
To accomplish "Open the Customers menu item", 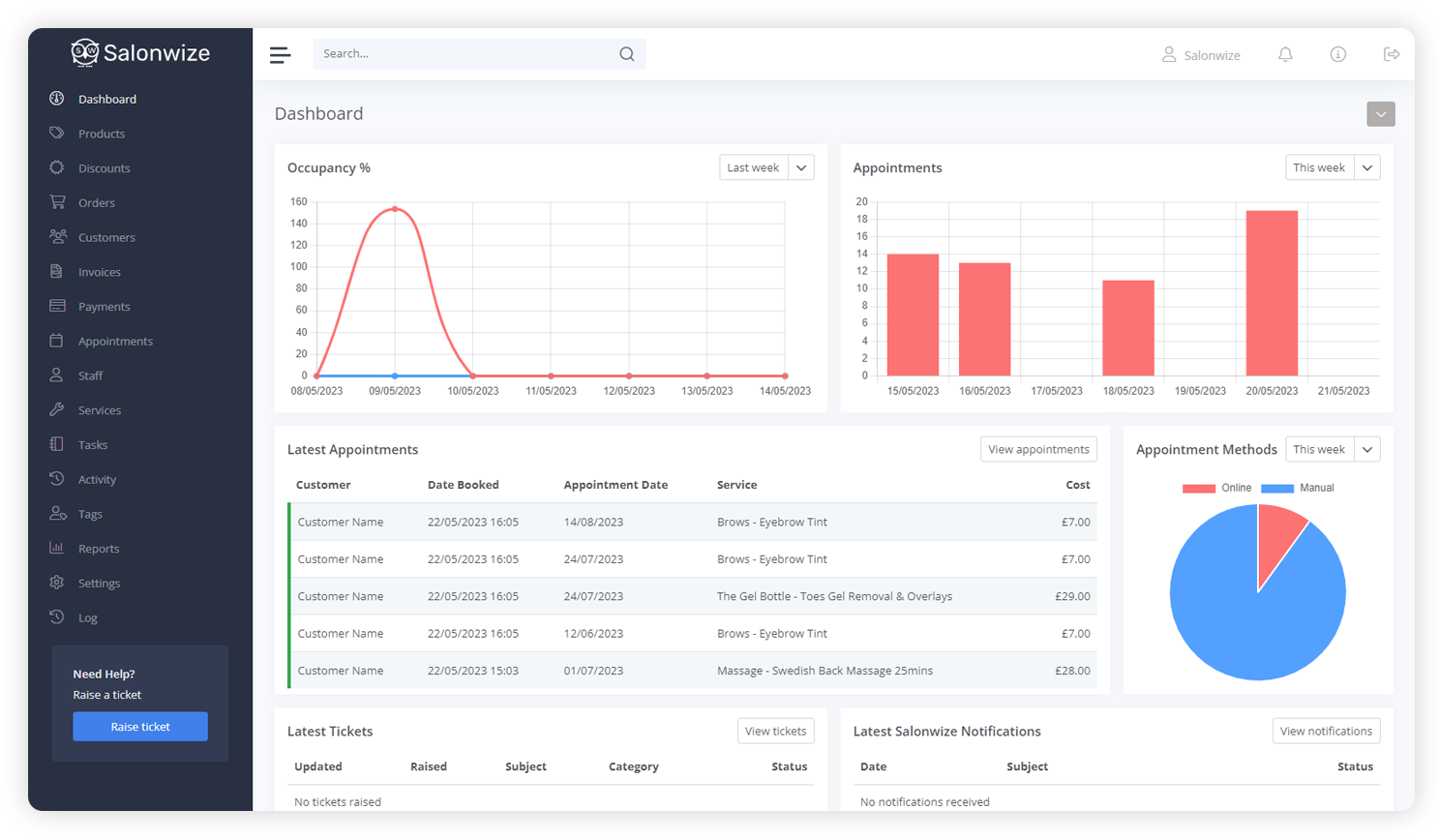I will 106,237.
